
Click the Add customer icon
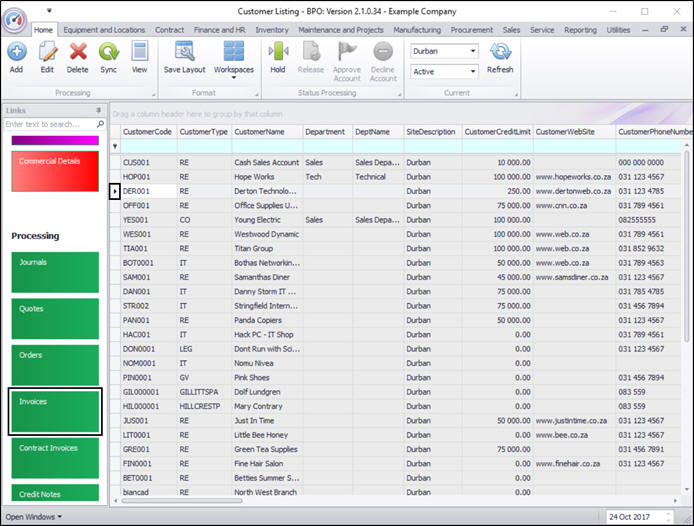point(16,51)
